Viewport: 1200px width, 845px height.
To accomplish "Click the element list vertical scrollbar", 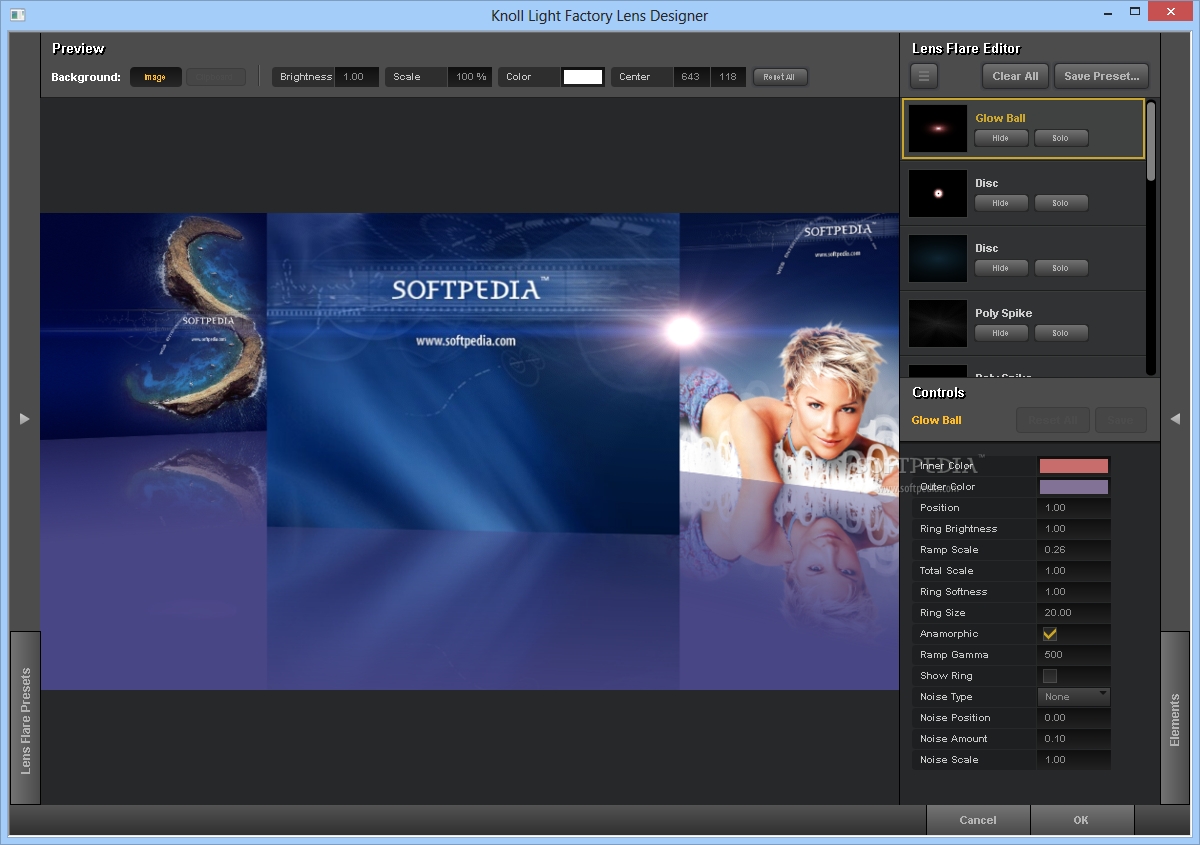I will pyautogui.click(x=1151, y=141).
